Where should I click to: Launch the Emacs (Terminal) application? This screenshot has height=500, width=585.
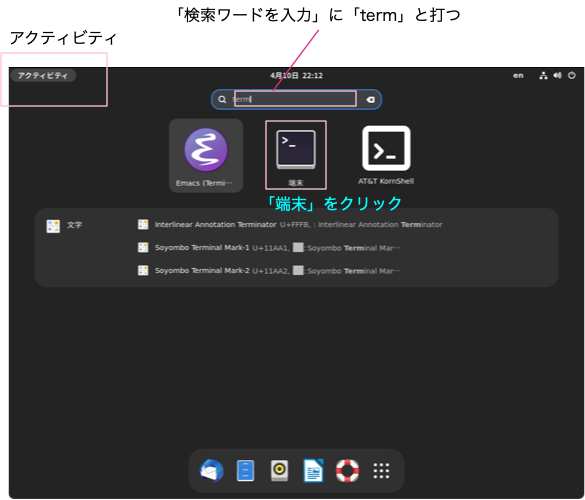coord(206,156)
